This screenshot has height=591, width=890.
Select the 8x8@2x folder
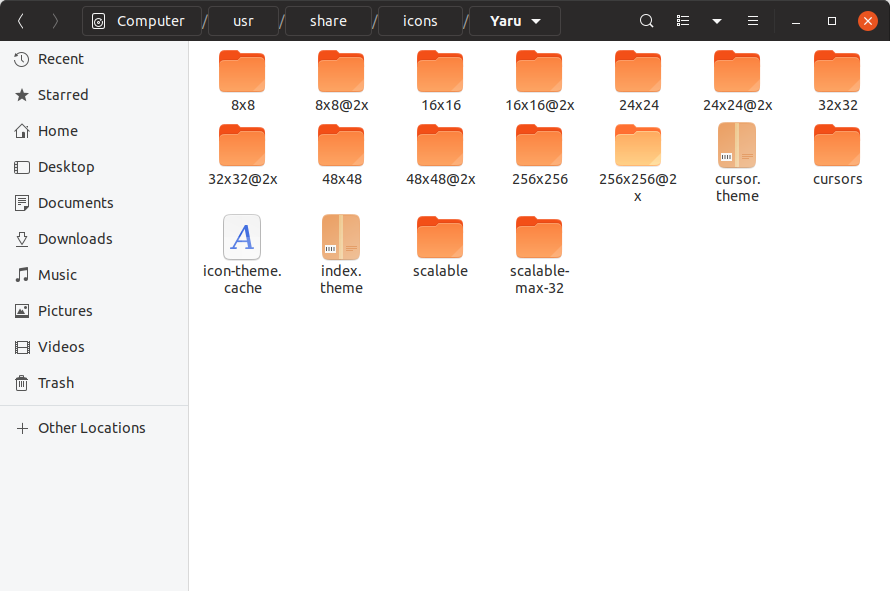click(x=341, y=81)
